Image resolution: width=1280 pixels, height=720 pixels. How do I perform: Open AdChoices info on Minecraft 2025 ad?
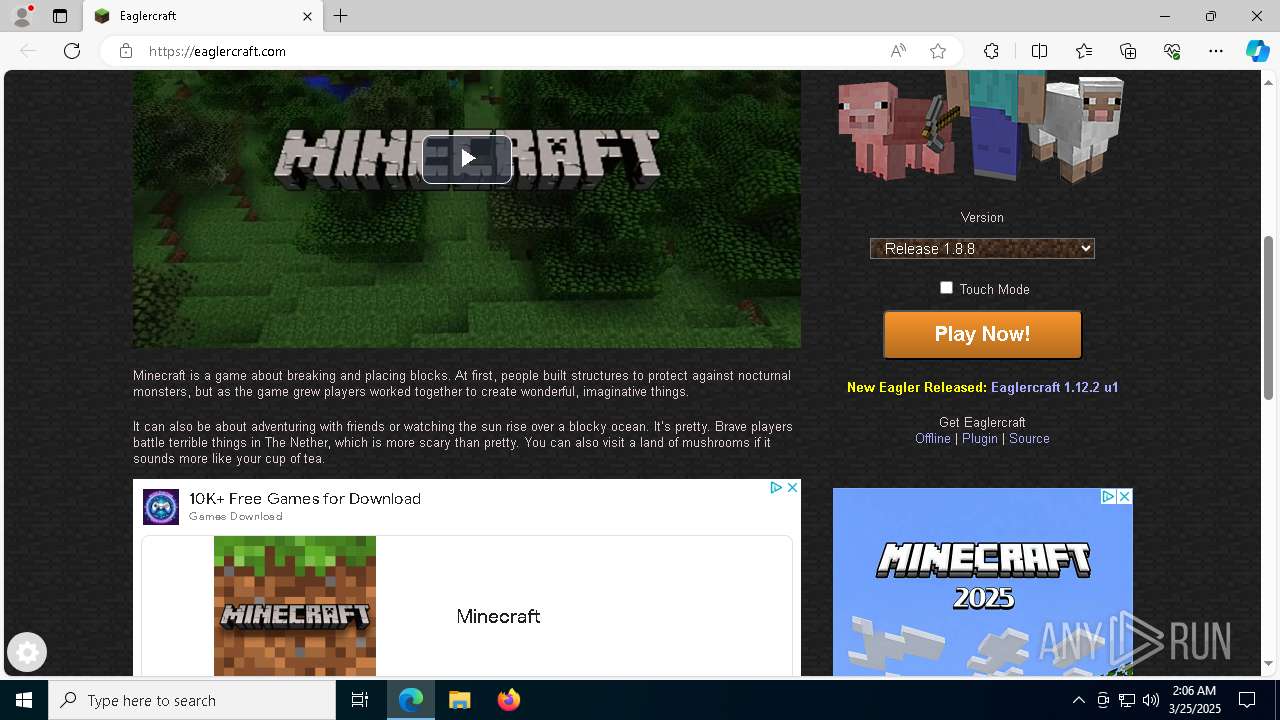(x=1108, y=497)
